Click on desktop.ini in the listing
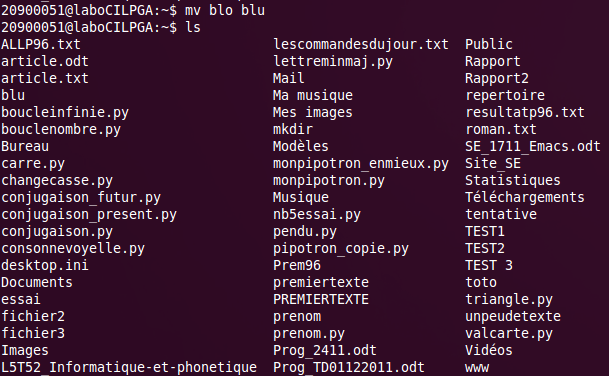This screenshot has height=376, width=609. click(x=45, y=266)
